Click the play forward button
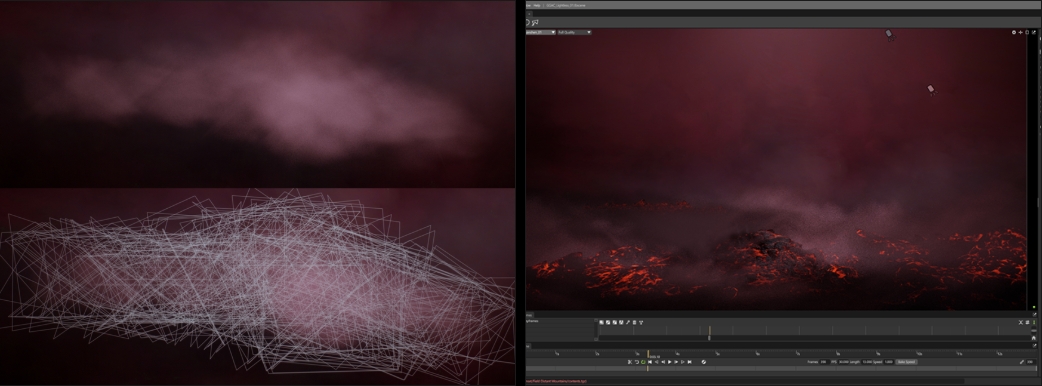 tap(669, 362)
